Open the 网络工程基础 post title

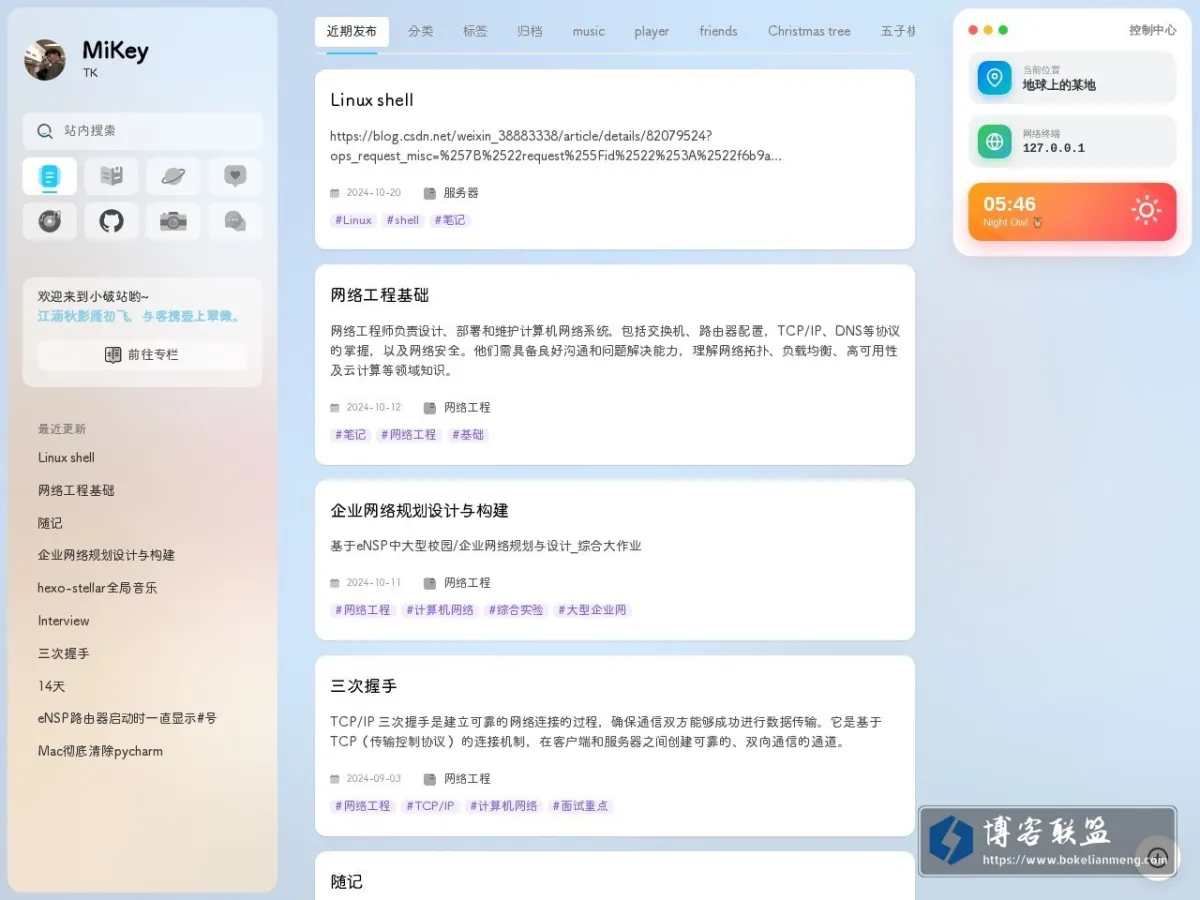point(380,295)
